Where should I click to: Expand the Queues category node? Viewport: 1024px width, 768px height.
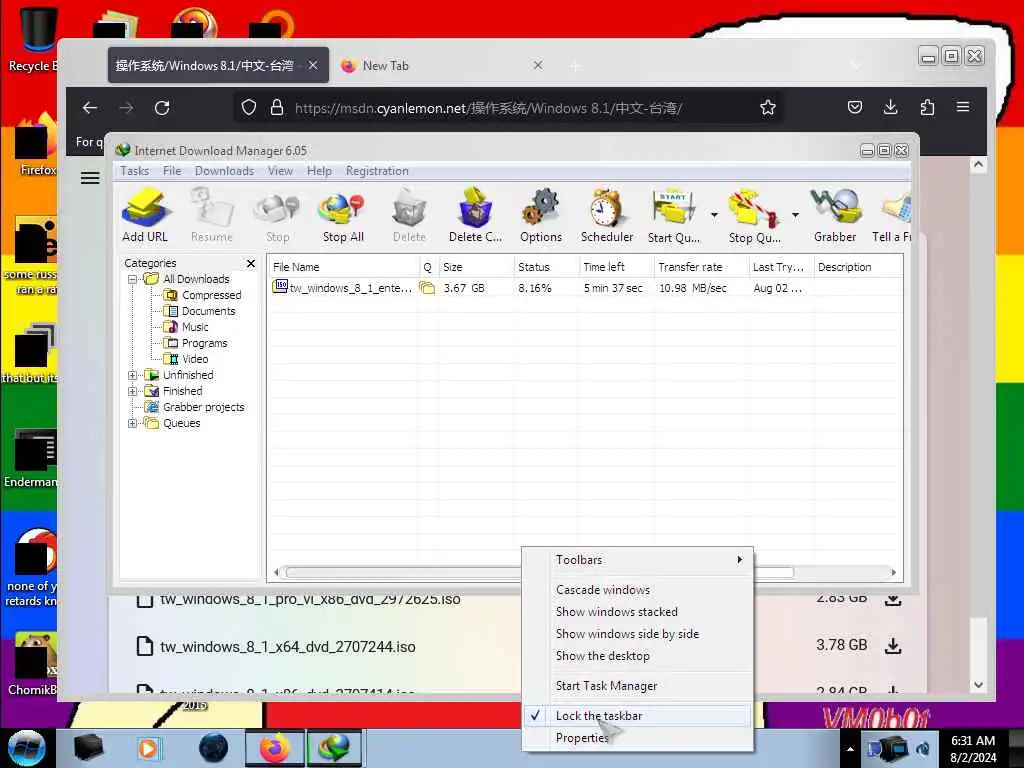(133, 423)
